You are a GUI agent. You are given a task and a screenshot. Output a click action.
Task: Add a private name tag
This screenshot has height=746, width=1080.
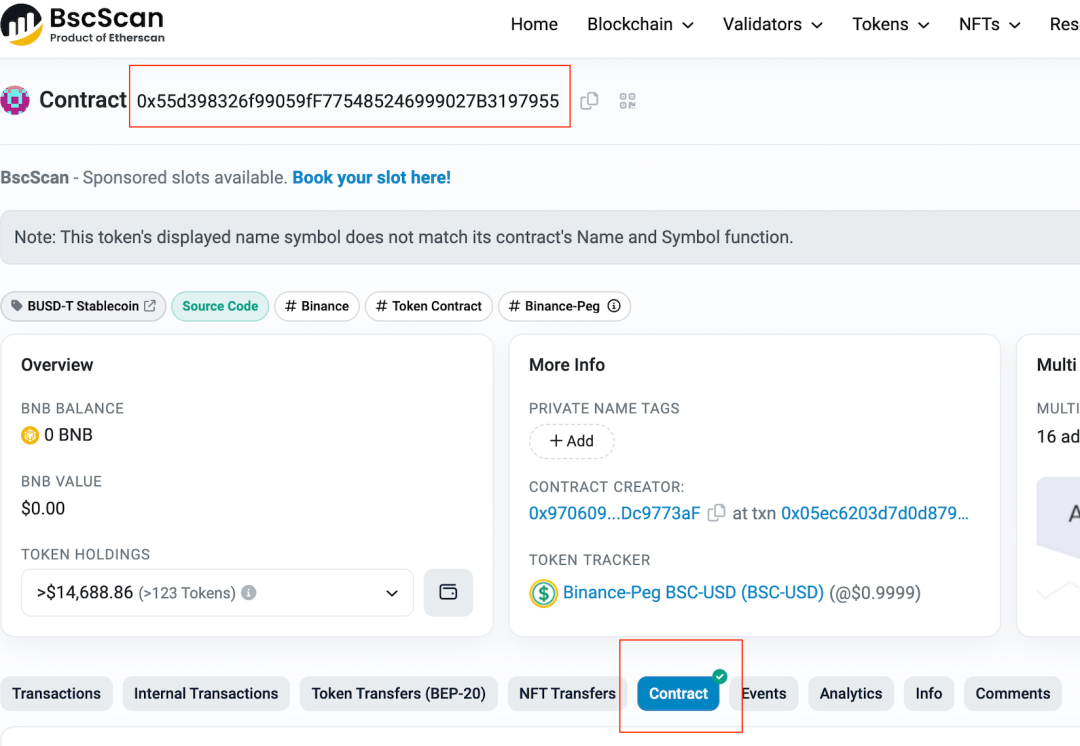pos(571,441)
